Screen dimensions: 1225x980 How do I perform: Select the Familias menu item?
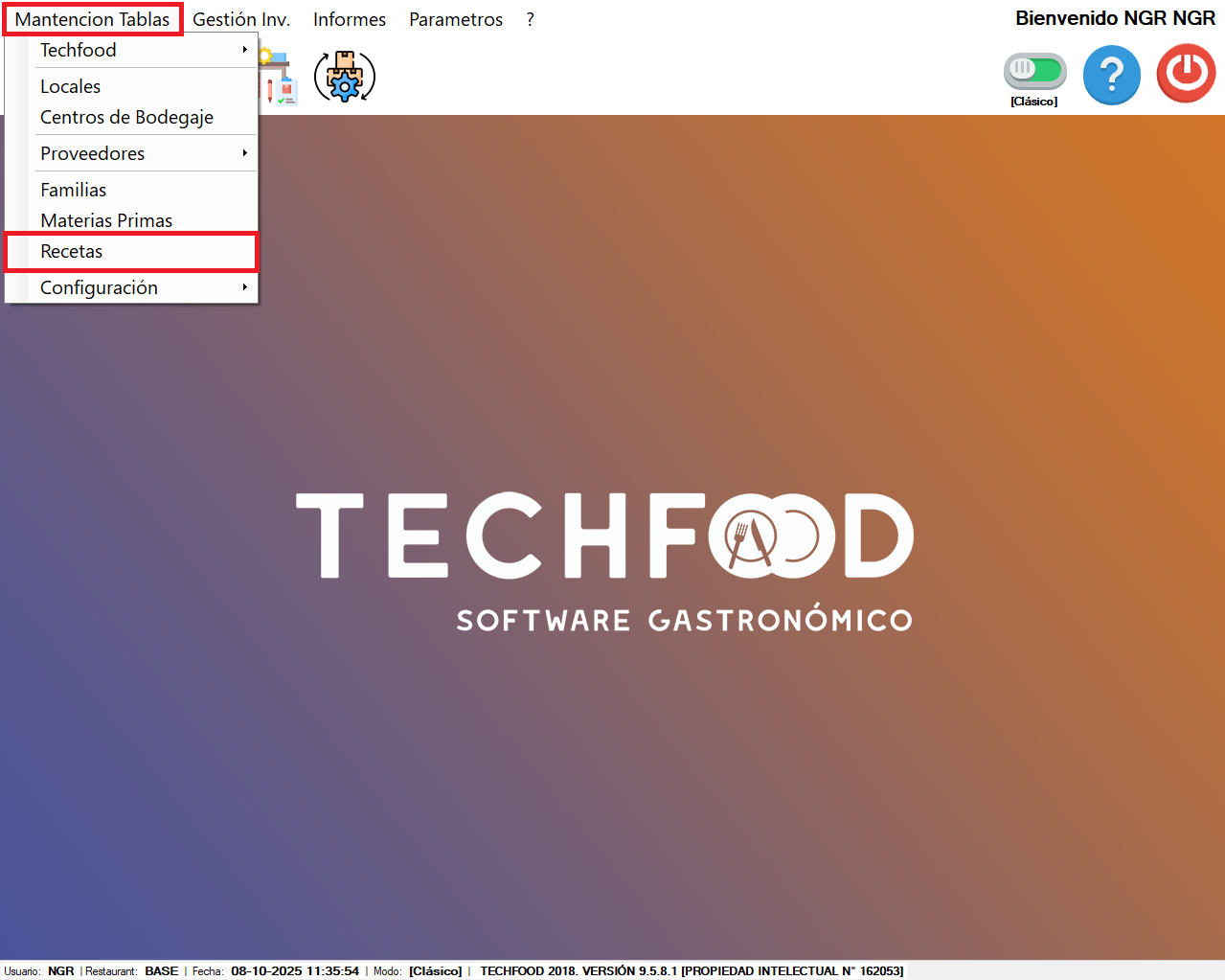coord(74,190)
